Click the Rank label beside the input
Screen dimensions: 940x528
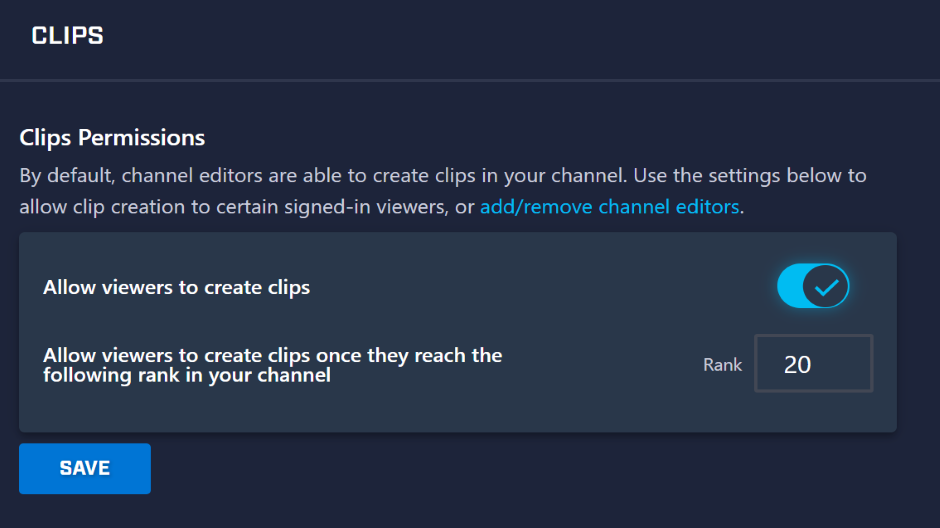coord(722,365)
